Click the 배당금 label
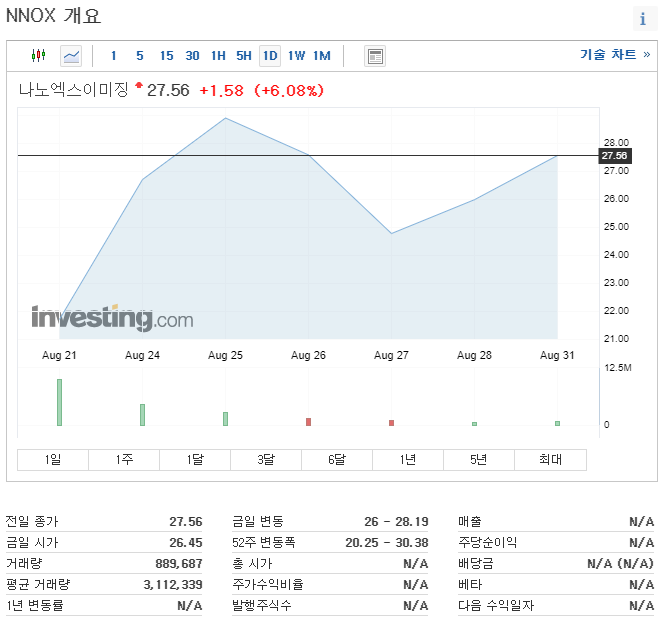The image size is (669, 625). pos(476,564)
